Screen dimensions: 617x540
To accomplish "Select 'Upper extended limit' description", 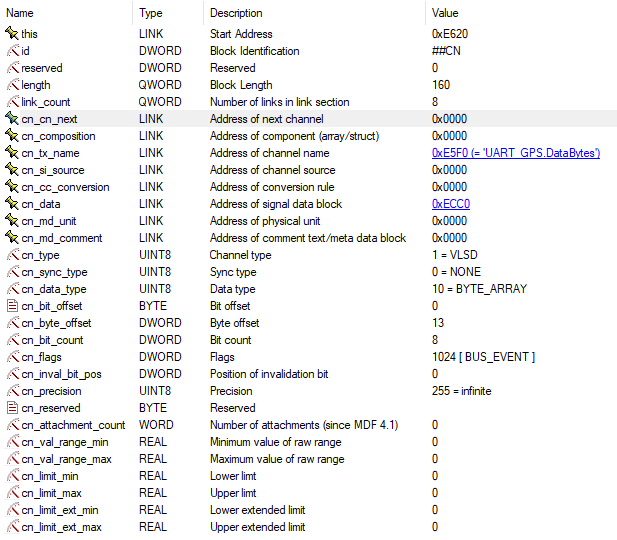I will [x=257, y=527].
